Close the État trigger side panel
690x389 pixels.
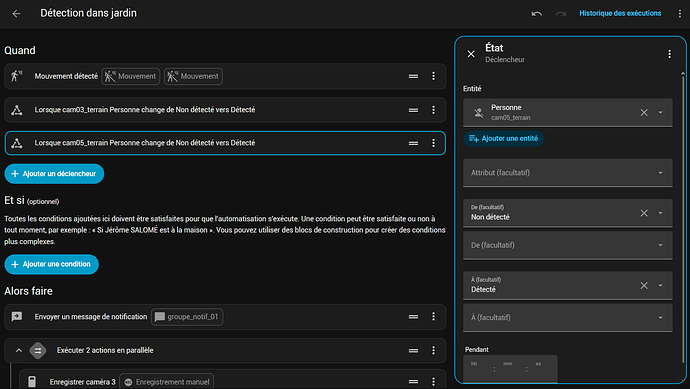[x=471, y=54]
